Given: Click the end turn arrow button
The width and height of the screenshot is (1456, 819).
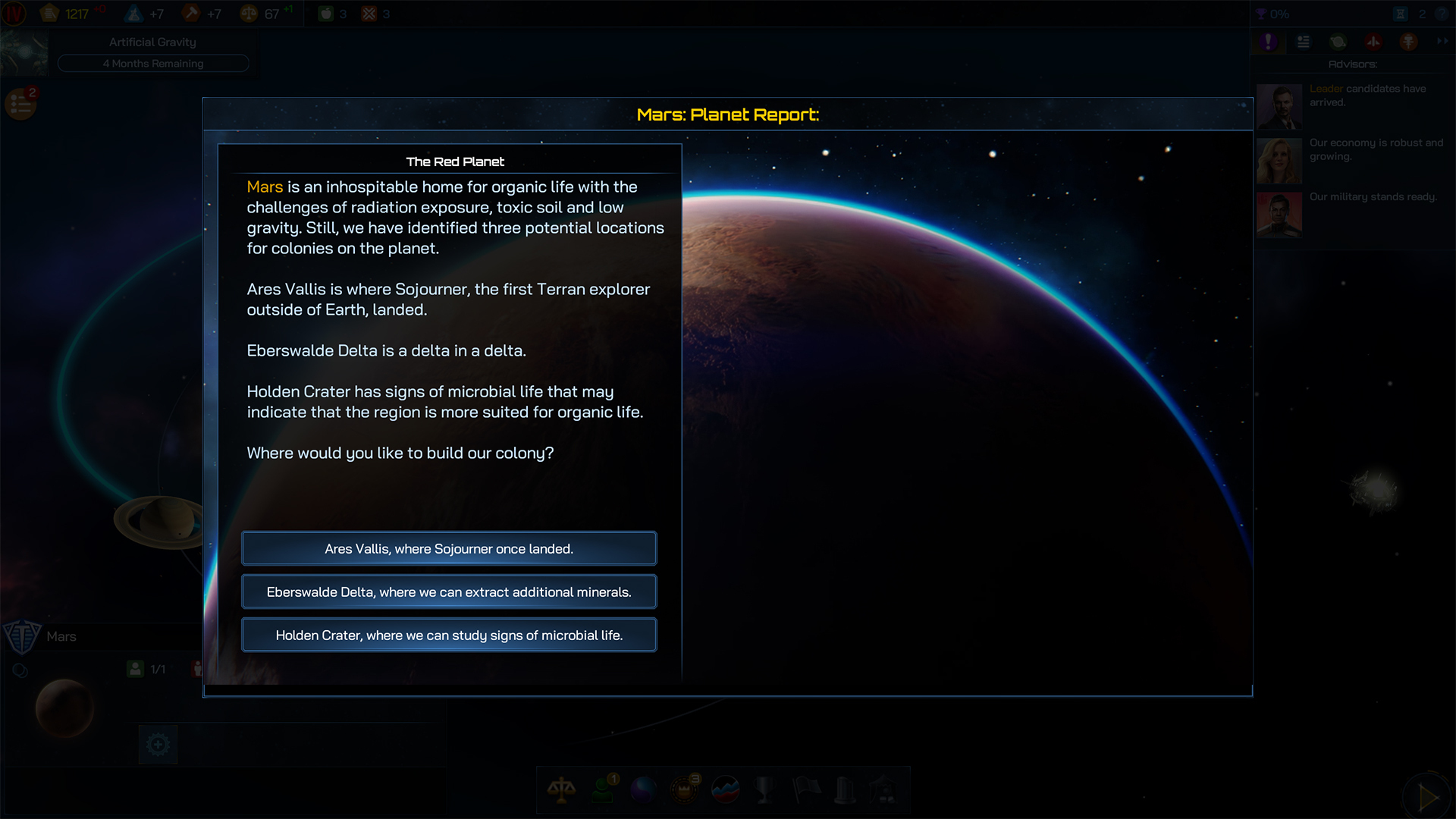Looking at the screenshot, I should pyautogui.click(x=1428, y=796).
